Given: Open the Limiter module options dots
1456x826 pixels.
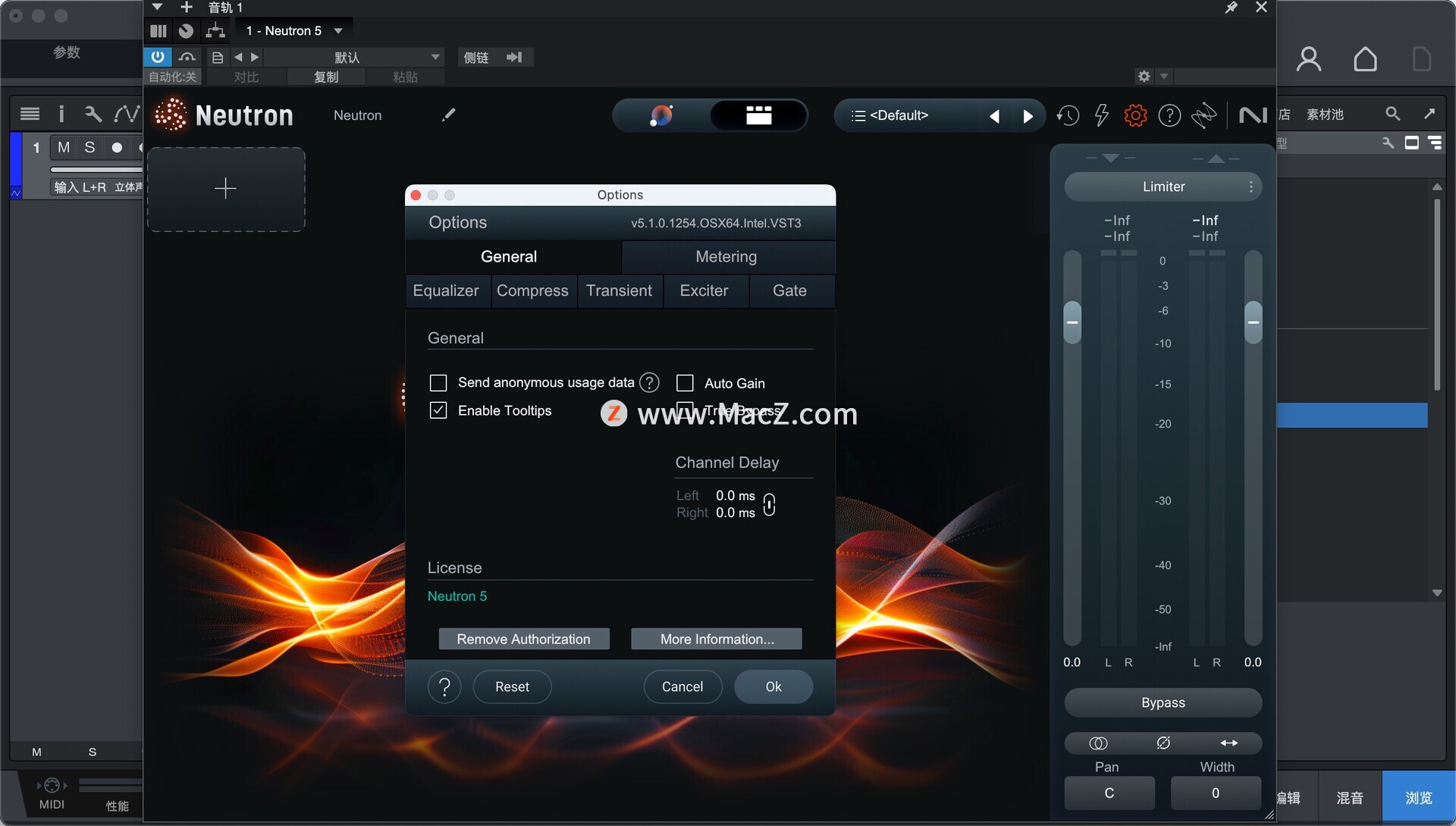Looking at the screenshot, I should 1250,187.
